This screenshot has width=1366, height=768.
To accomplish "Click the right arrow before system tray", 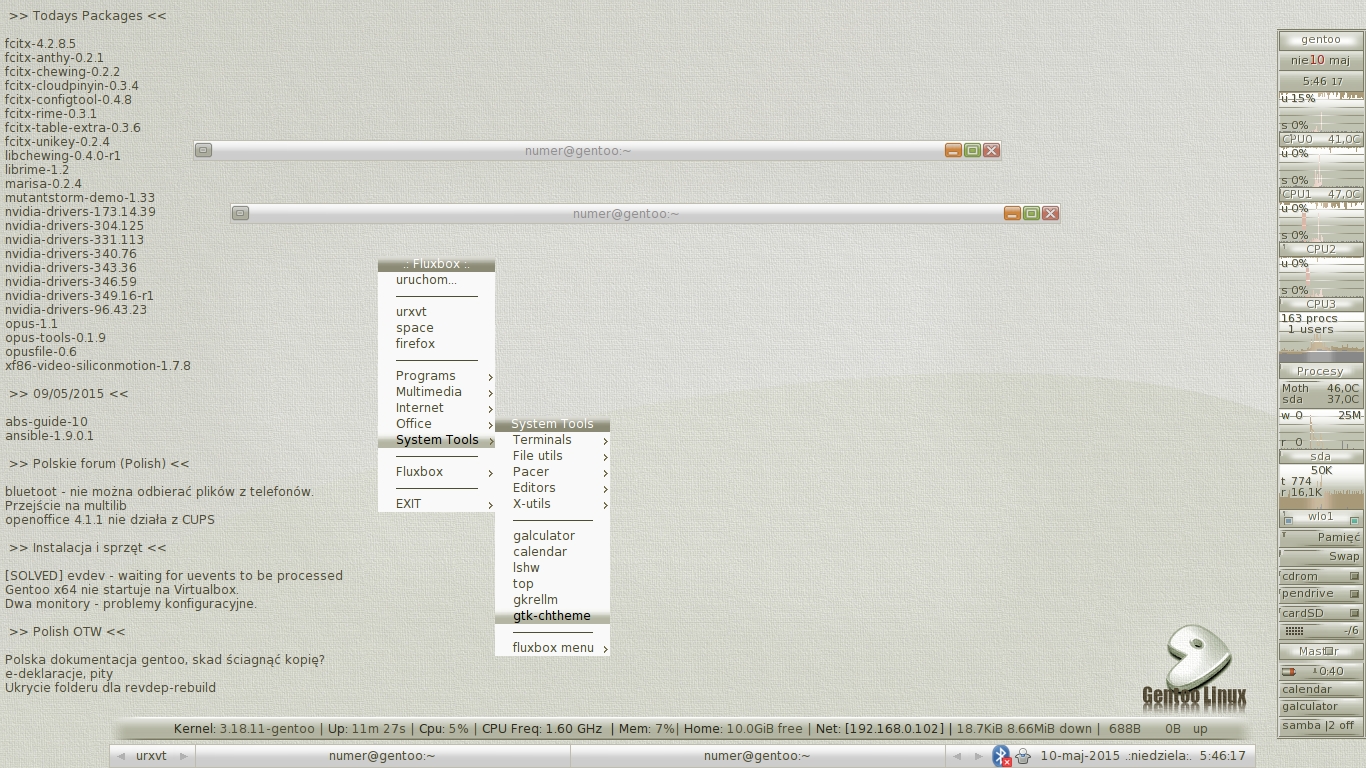I will (x=978, y=756).
